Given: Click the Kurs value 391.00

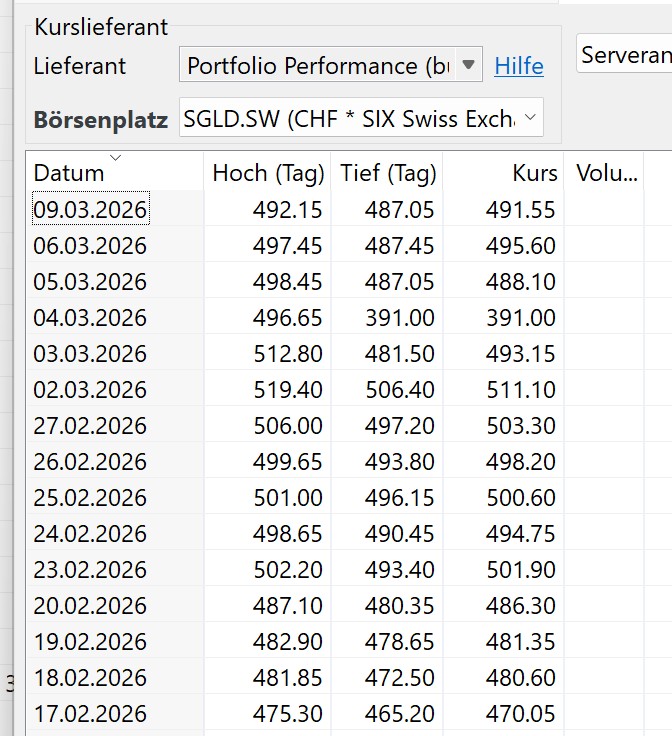Looking at the screenshot, I should tap(521, 317).
